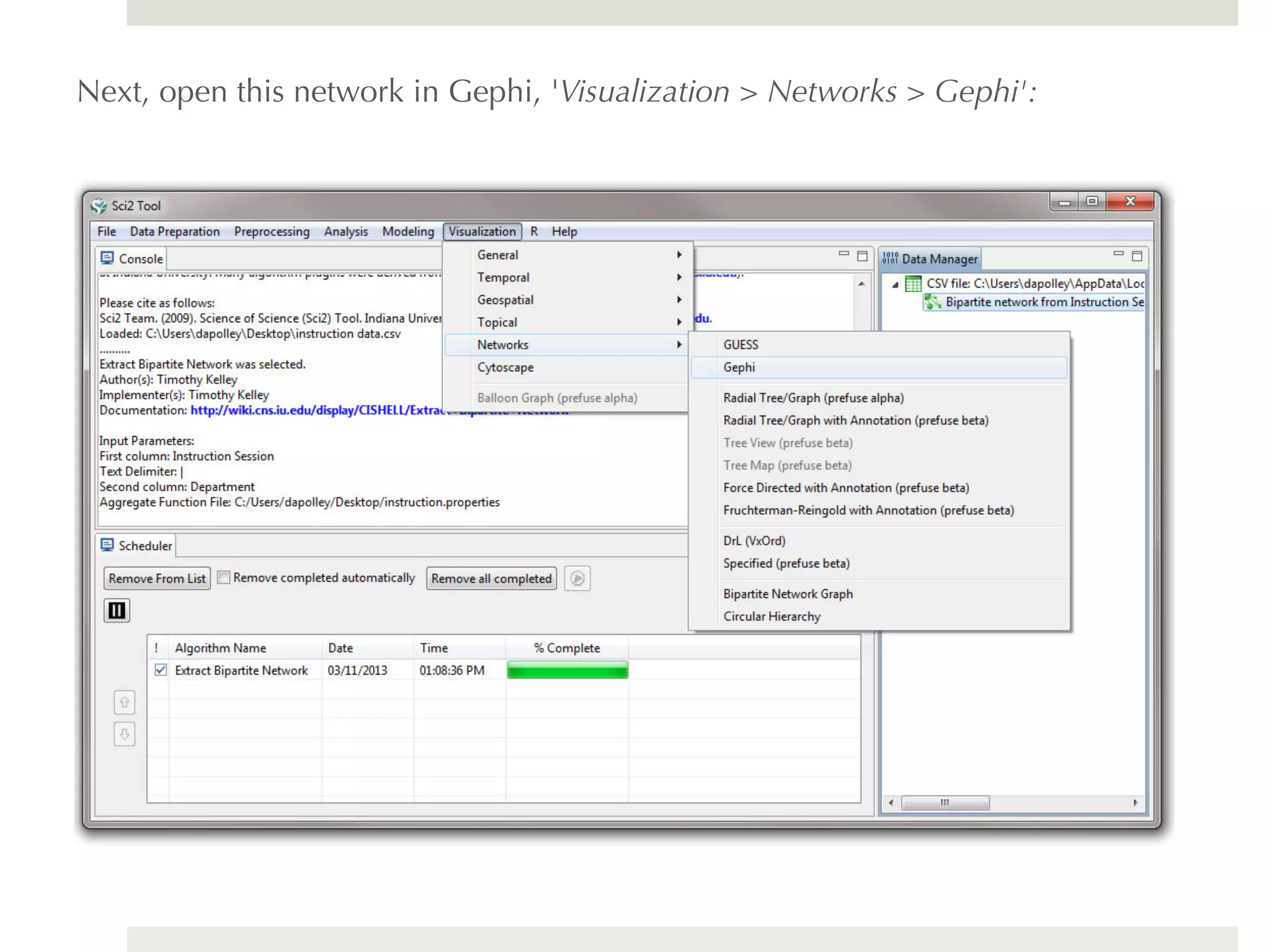Collapse the CSV file tree node
The height and width of the screenshot is (952, 1270).
895,285
